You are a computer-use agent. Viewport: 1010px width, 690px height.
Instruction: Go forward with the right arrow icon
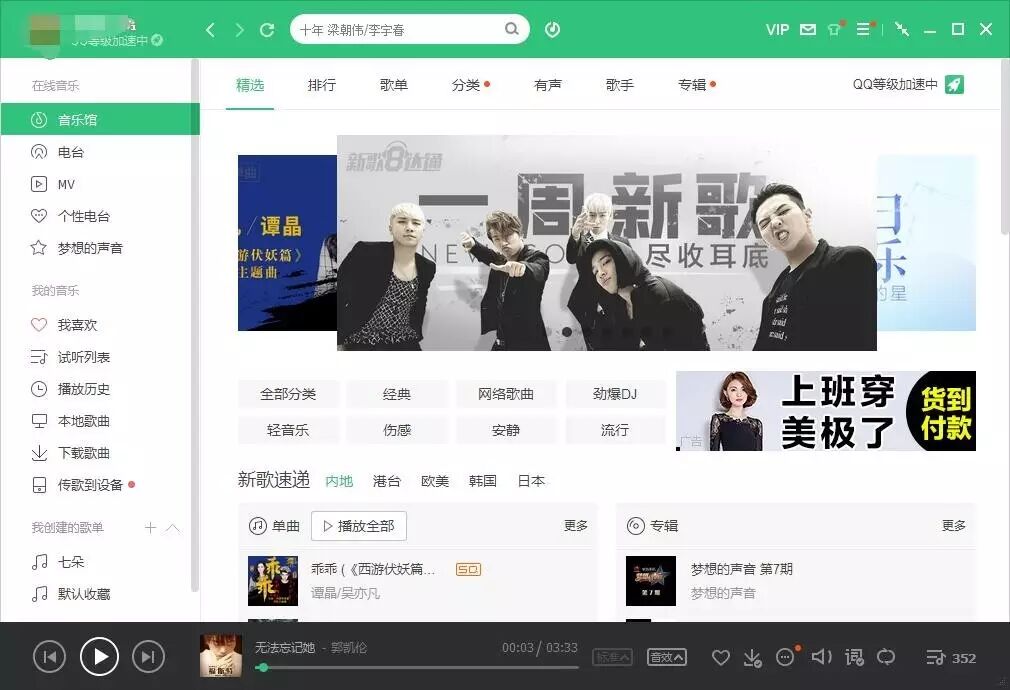click(x=239, y=30)
